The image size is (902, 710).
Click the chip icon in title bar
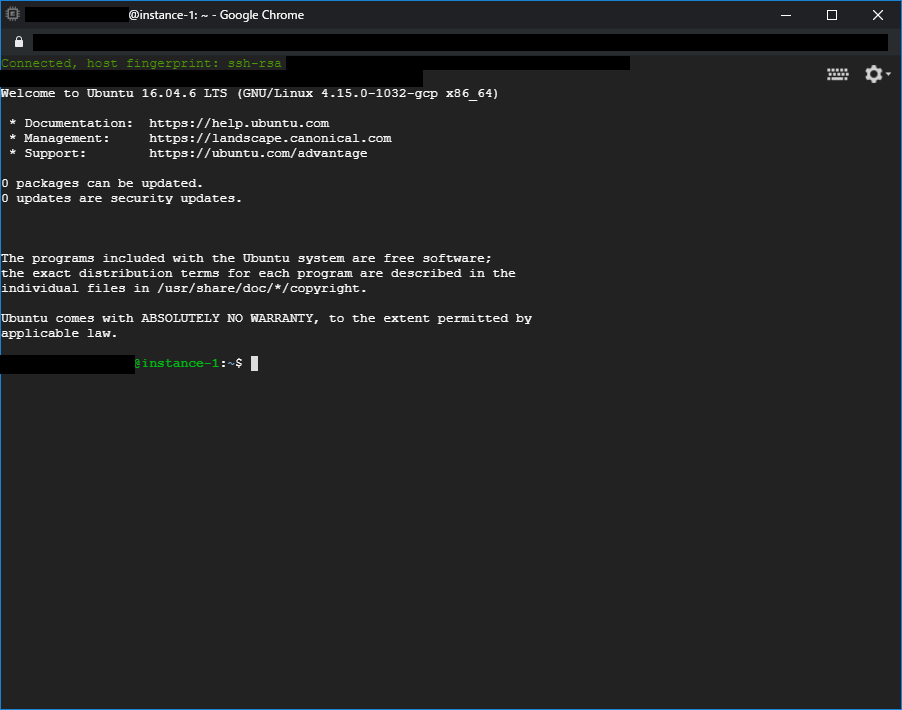(x=12, y=14)
